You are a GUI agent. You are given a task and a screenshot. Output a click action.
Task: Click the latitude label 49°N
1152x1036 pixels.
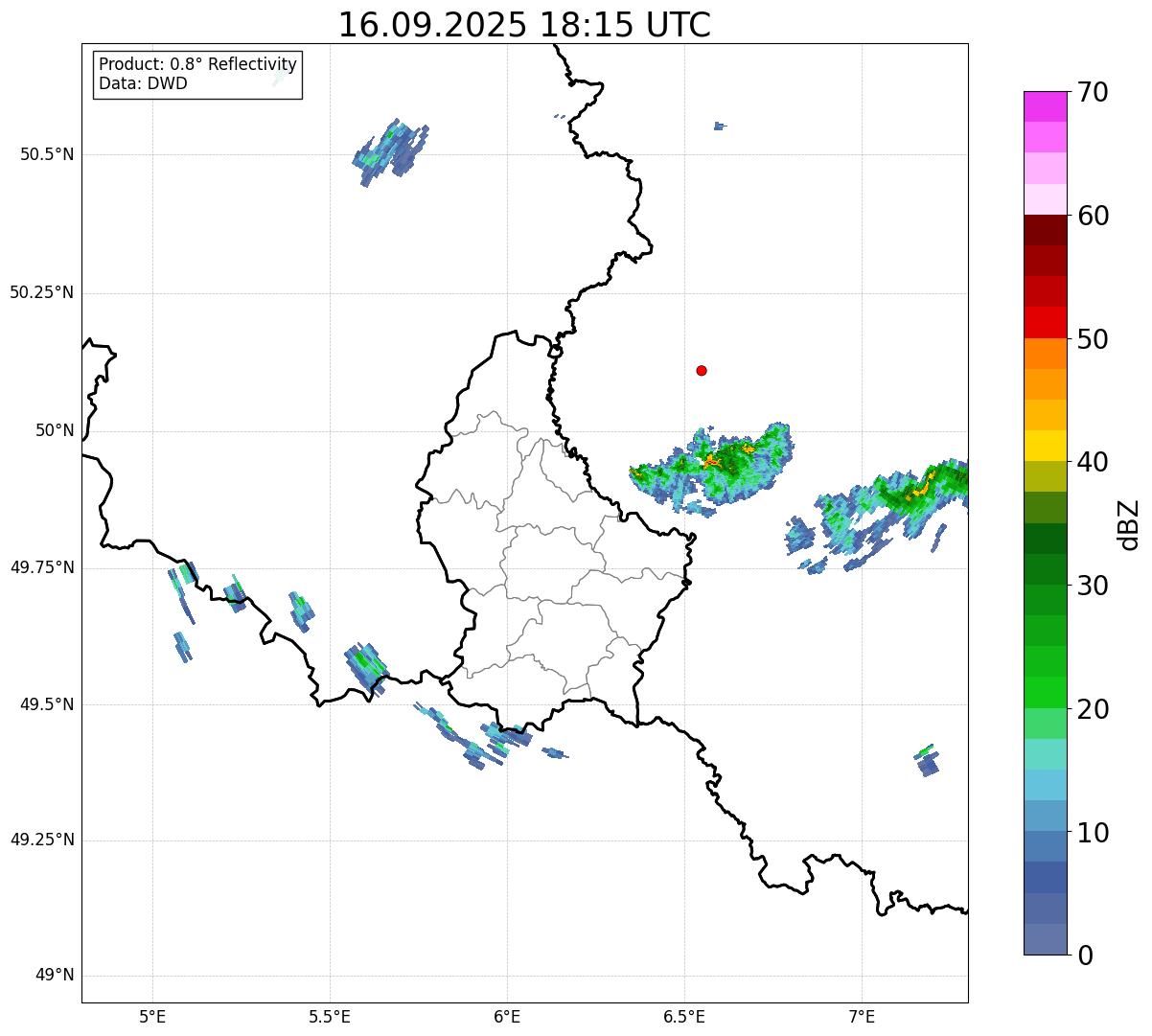55,976
